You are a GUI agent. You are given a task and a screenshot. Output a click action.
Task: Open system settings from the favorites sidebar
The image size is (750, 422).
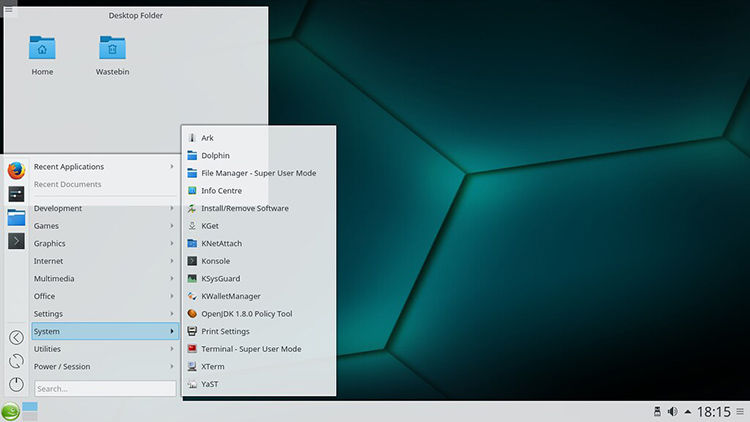[x=16, y=194]
